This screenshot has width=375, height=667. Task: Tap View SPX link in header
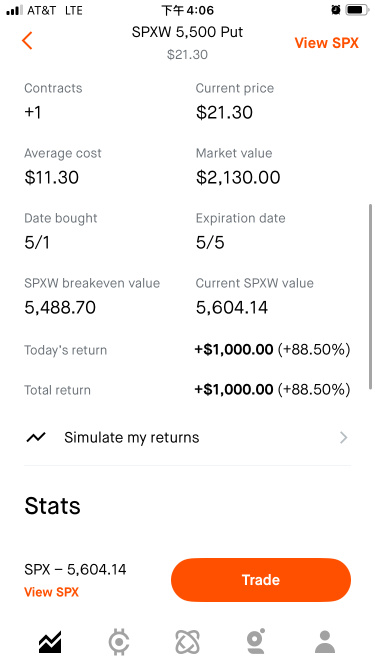tap(327, 43)
